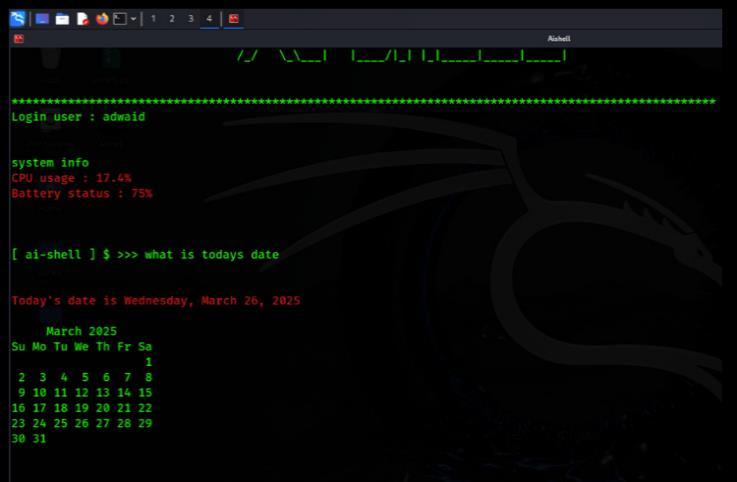
Task: Click the Aishell window title text
Action: (x=559, y=39)
